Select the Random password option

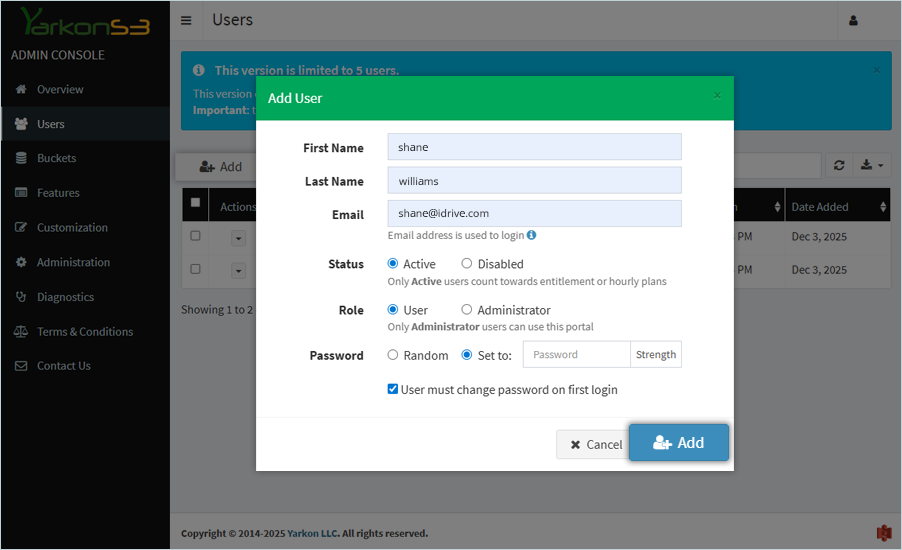[393, 355]
